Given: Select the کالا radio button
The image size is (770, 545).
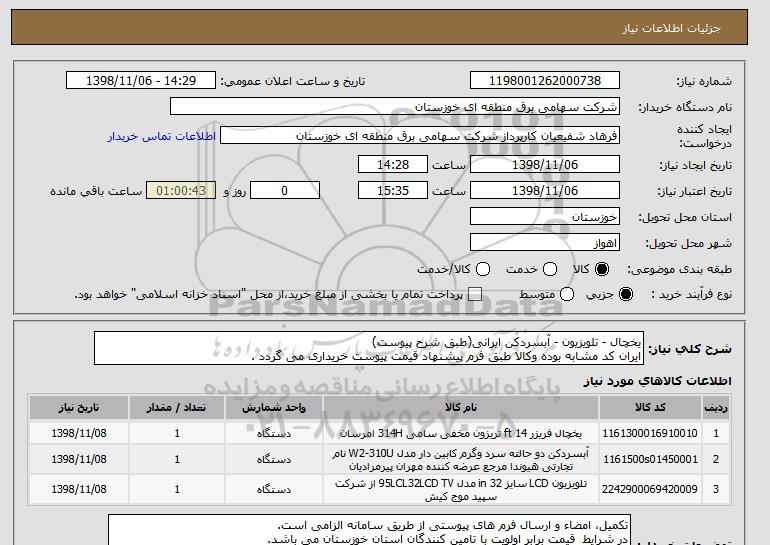Looking at the screenshot, I should tap(602, 269).
